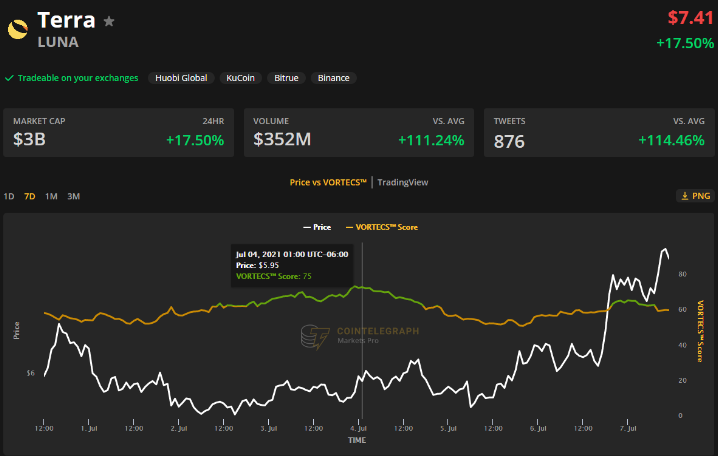Click the 5. Jul tick on time axis
The image size is (718, 456).
[x=448, y=429]
